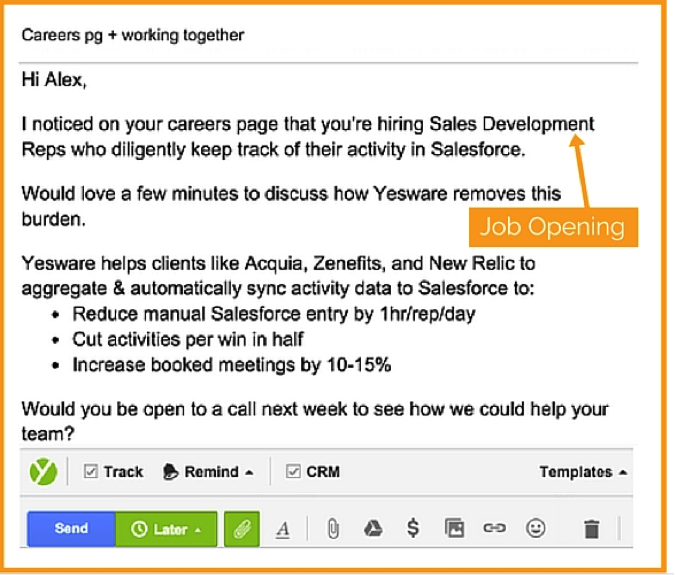Toggle the CRM checkbox
Viewport: 675px width, 575px height.
[293, 471]
